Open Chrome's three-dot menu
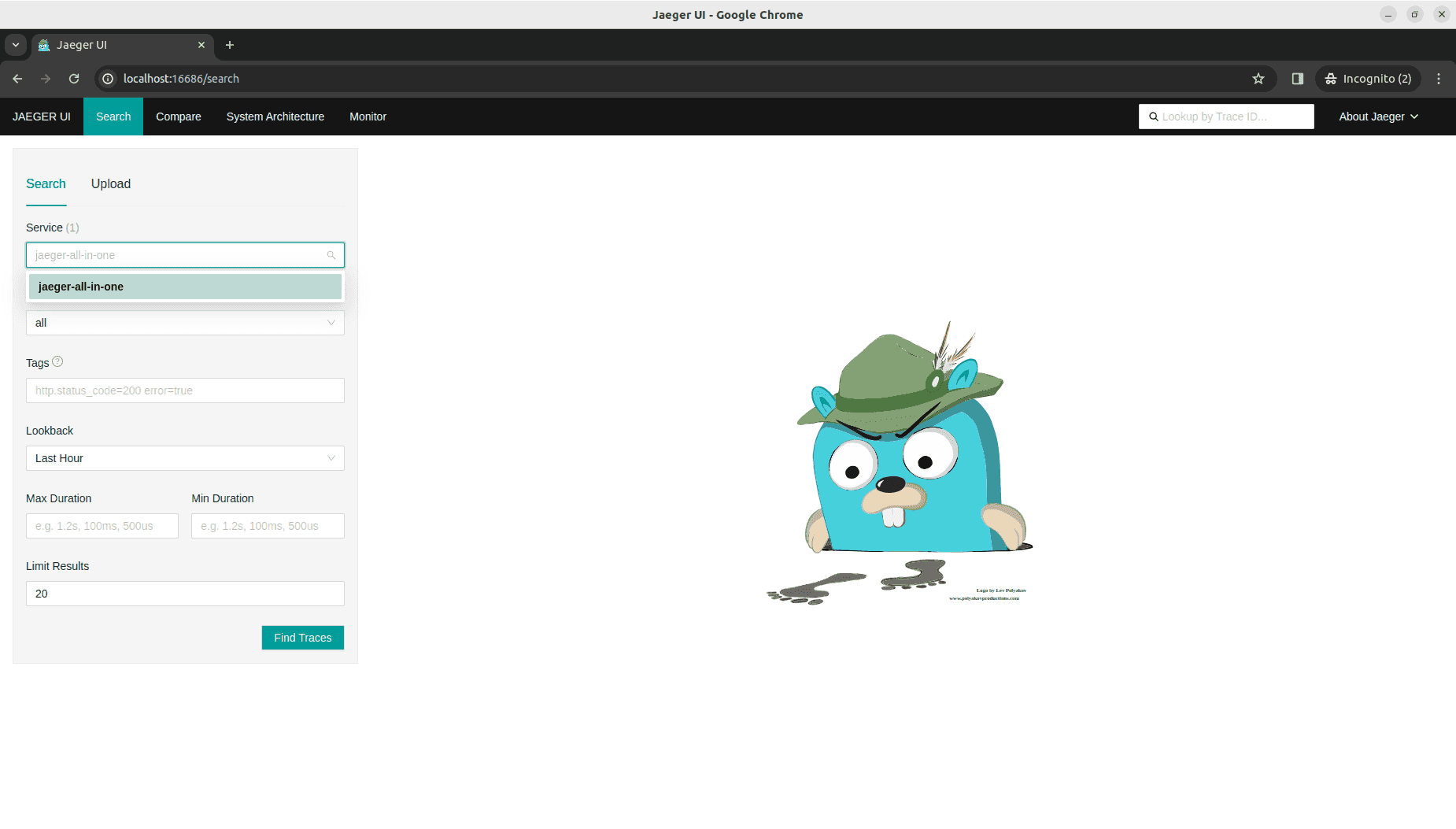The height and width of the screenshot is (829, 1456). (x=1439, y=79)
